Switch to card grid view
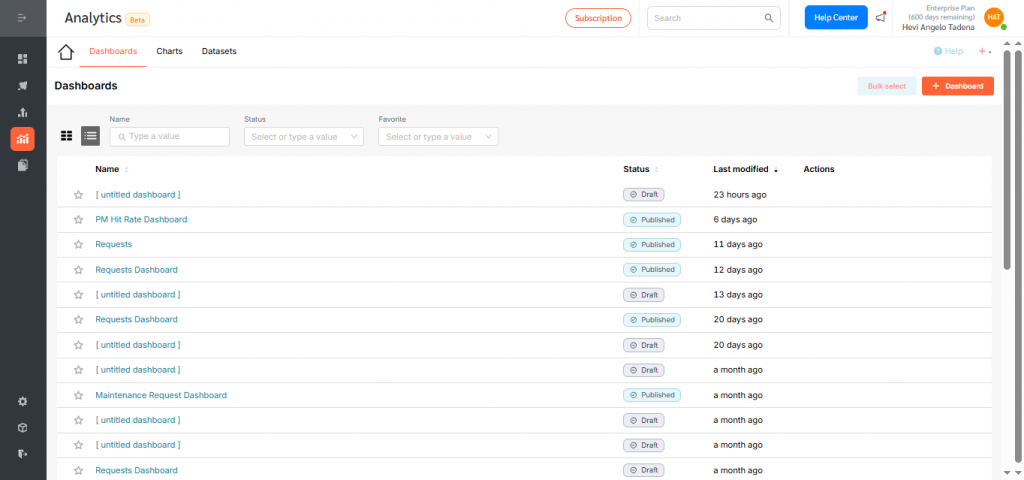The height and width of the screenshot is (480, 1024). (x=67, y=136)
